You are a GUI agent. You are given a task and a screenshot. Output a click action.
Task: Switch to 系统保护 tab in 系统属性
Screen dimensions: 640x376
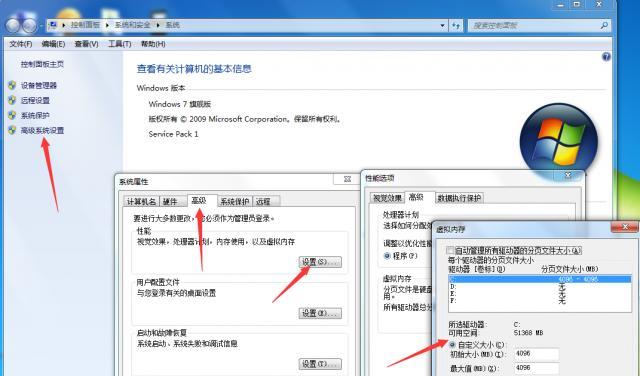pos(235,201)
